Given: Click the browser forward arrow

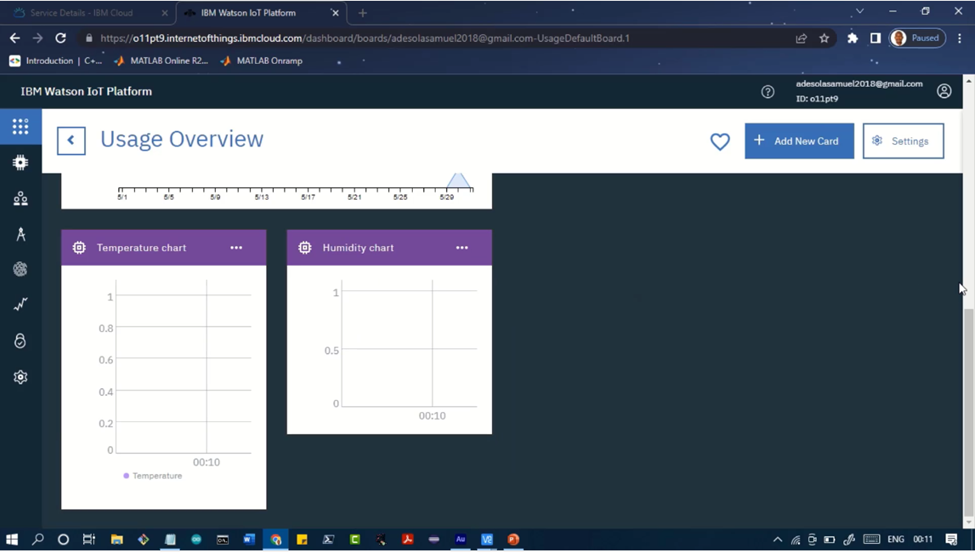Looking at the screenshot, I should point(37,38).
